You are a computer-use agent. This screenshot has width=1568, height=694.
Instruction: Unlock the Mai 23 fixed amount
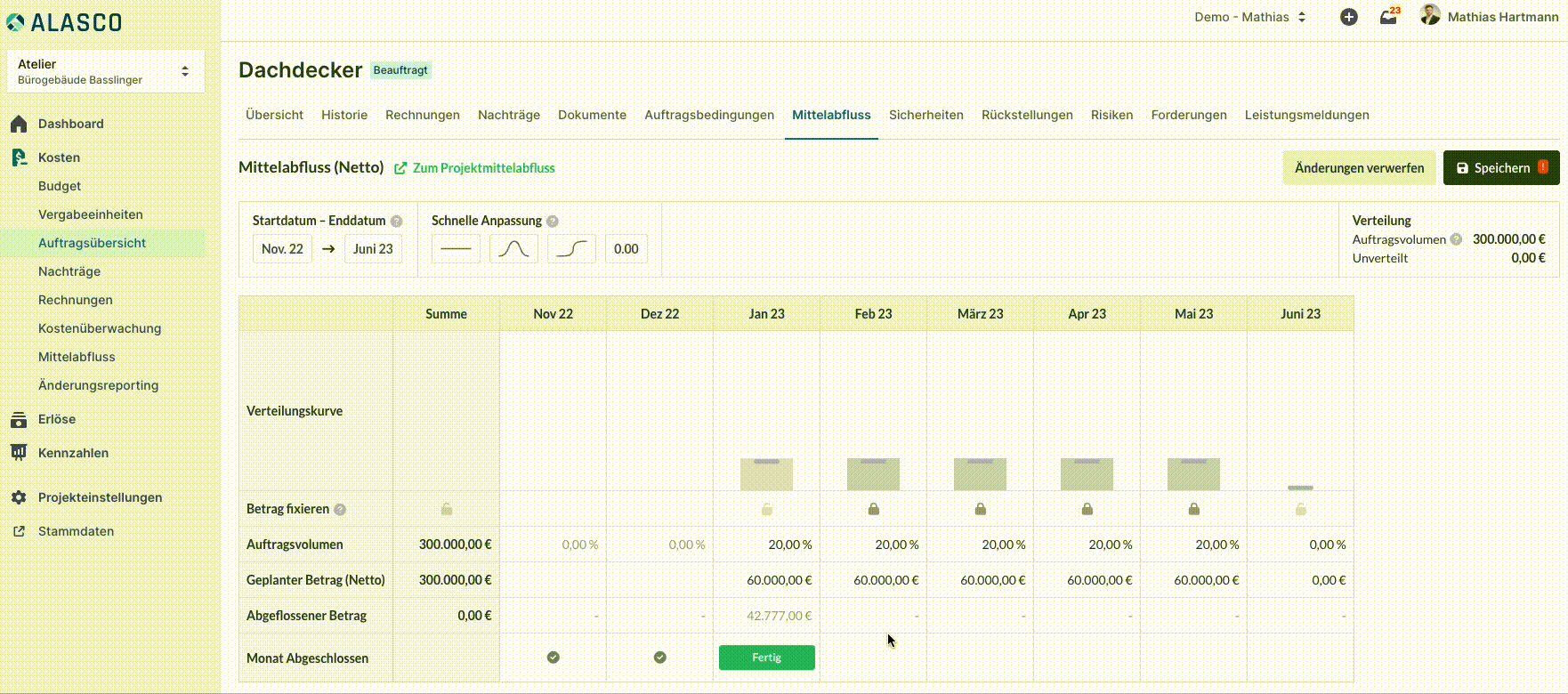(x=1194, y=509)
